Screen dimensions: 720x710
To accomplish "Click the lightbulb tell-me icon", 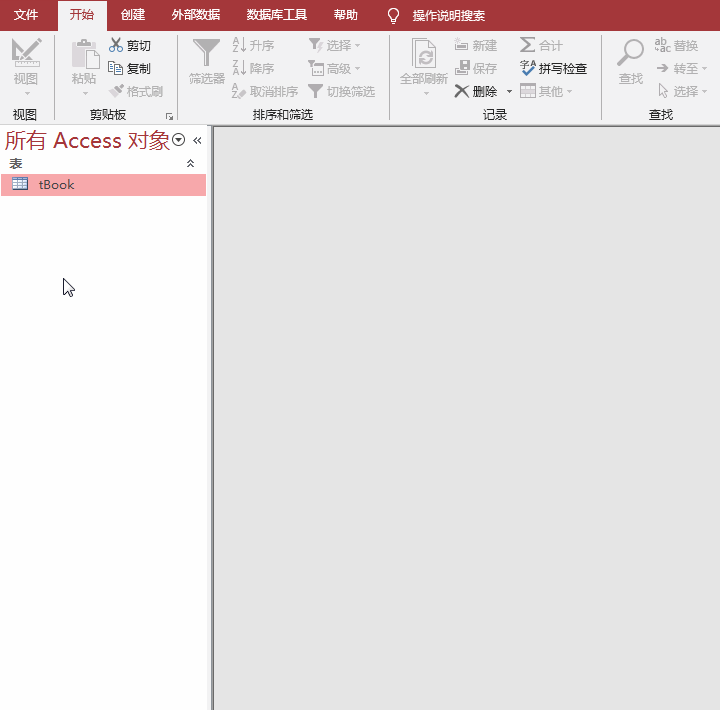I will pos(393,16).
